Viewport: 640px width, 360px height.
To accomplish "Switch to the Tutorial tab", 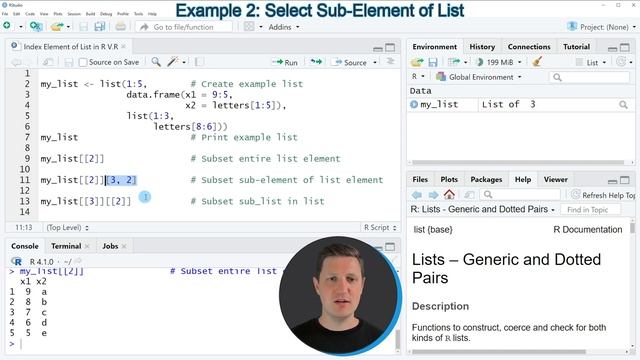I will 576,47.
